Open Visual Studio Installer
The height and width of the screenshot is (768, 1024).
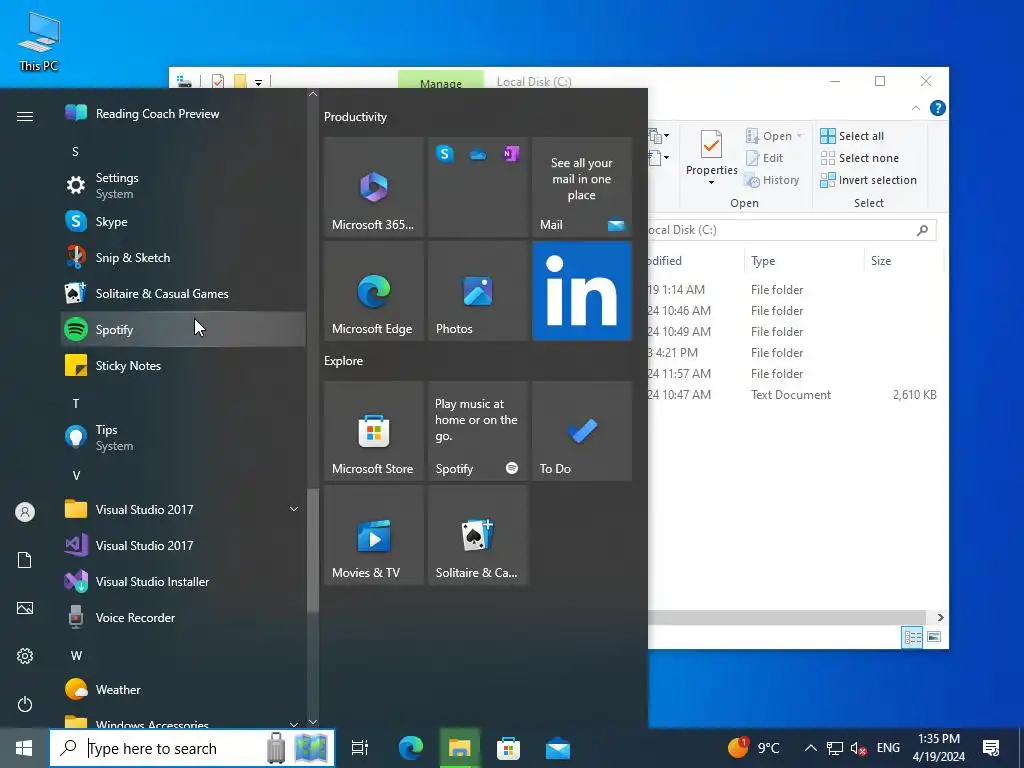click(x=183, y=581)
